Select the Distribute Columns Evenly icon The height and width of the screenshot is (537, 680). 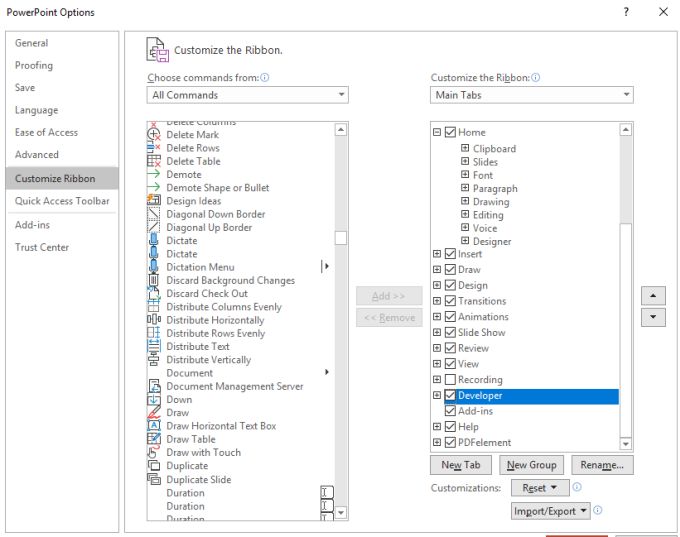[x=154, y=307]
